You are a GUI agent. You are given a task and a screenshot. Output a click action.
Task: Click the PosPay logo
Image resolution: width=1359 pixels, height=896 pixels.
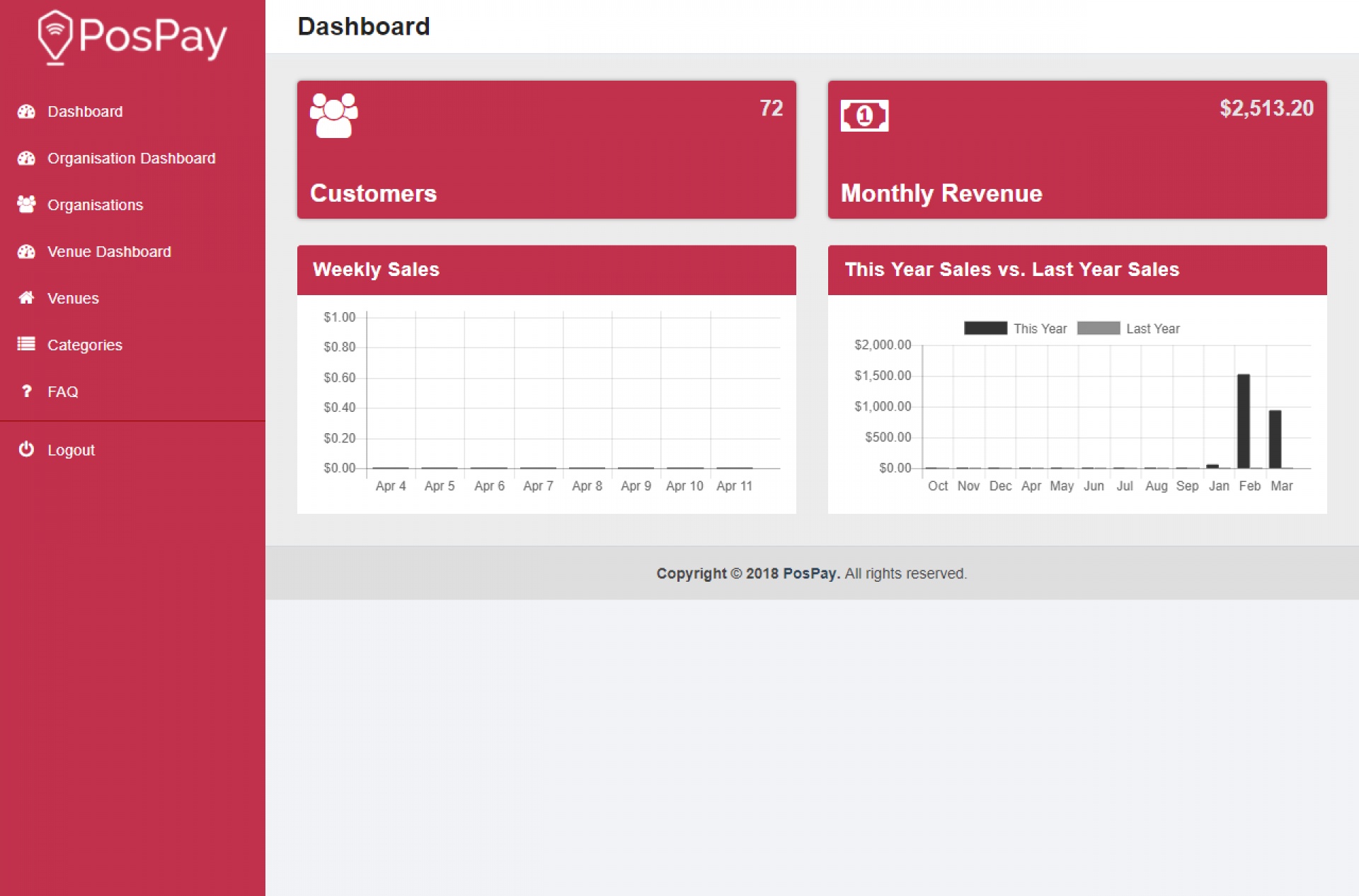point(132,37)
